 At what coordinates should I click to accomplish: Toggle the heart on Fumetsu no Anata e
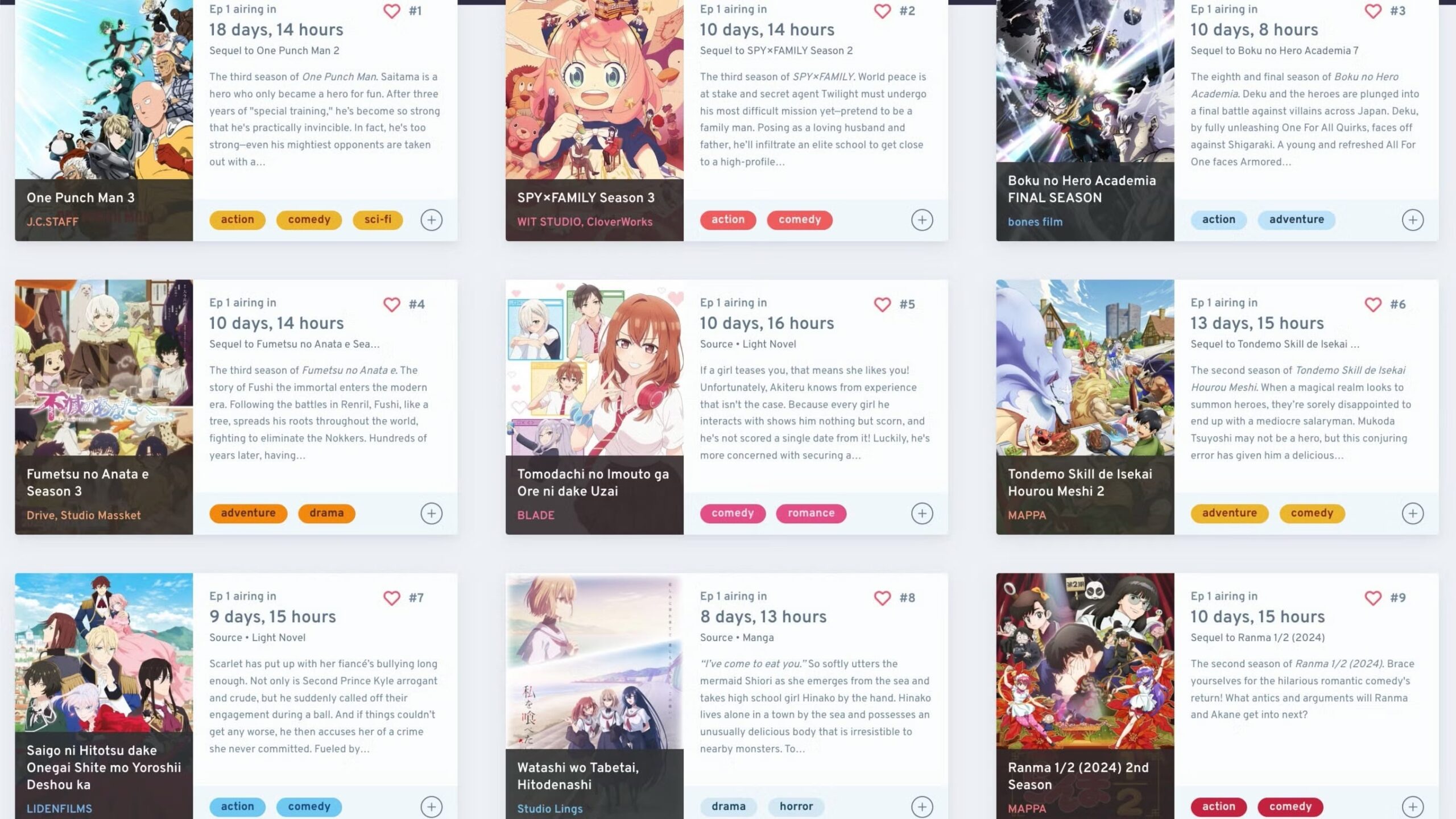(391, 304)
